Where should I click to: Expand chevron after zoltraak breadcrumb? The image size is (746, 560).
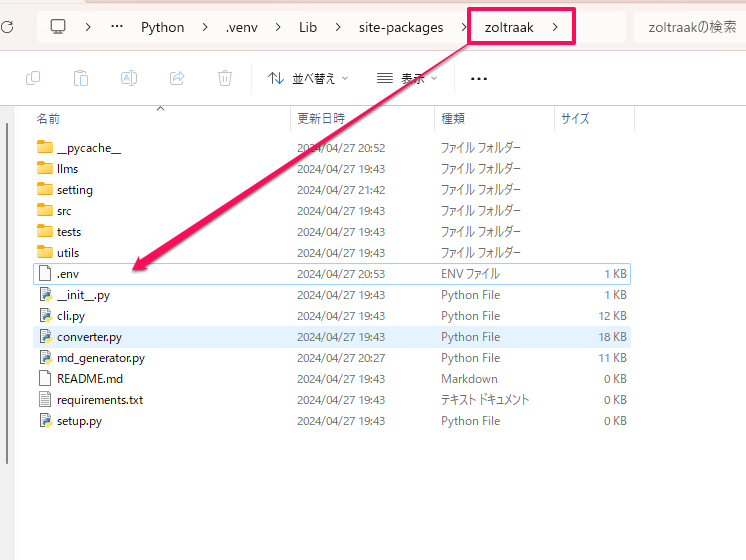click(x=555, y=27)
